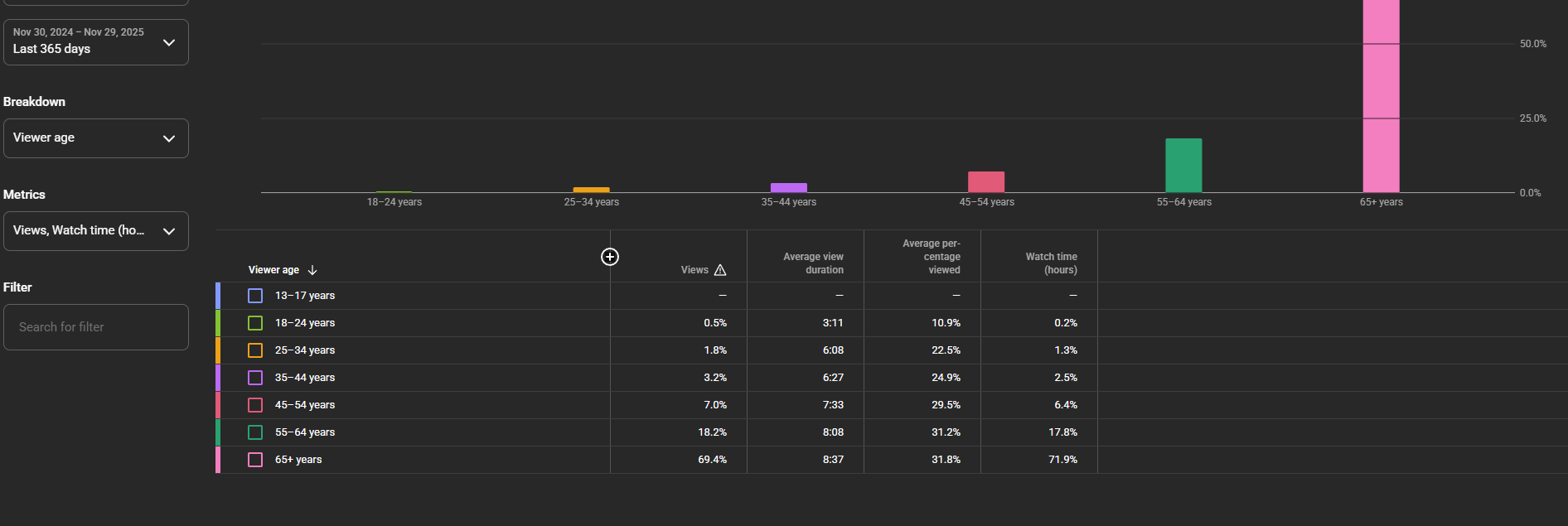Expand the Viewer age breakdown dropdown

pos(95,138)
